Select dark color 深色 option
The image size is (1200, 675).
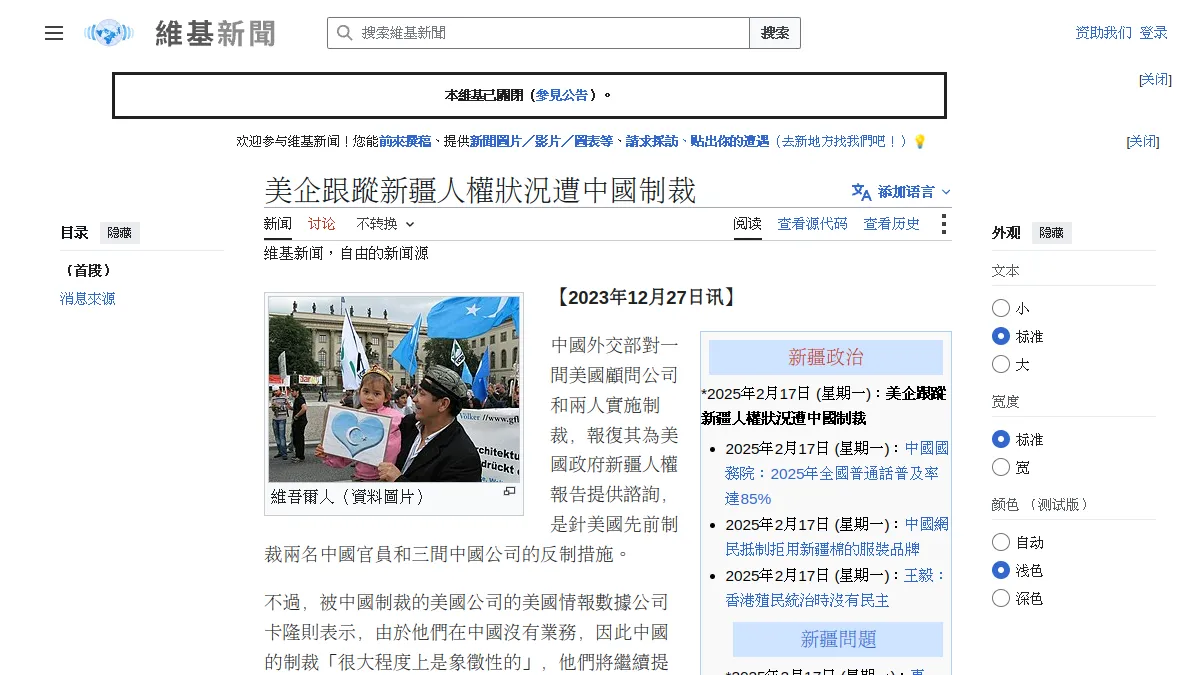pos(1001,598)
